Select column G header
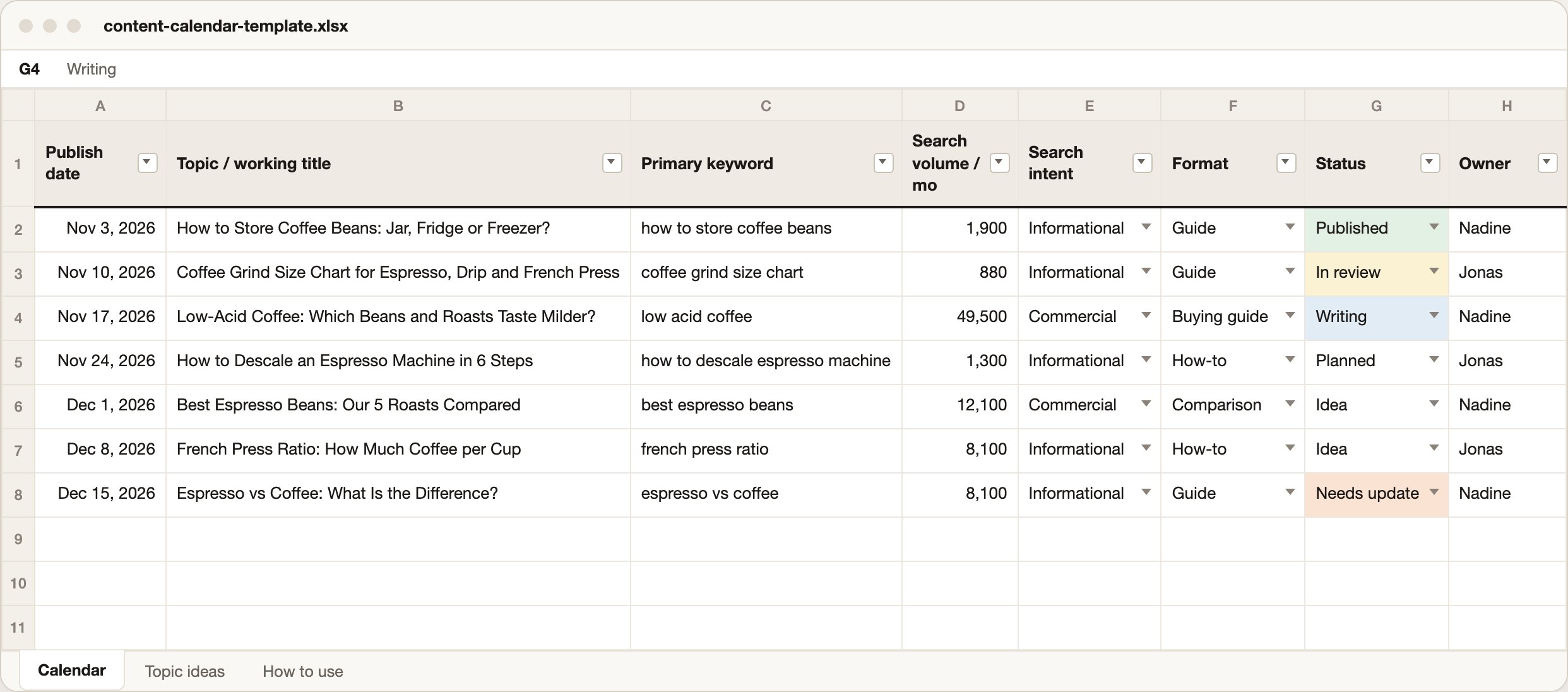The width and height of the screenshot is (1568, 692). [x=1377, y=105]
